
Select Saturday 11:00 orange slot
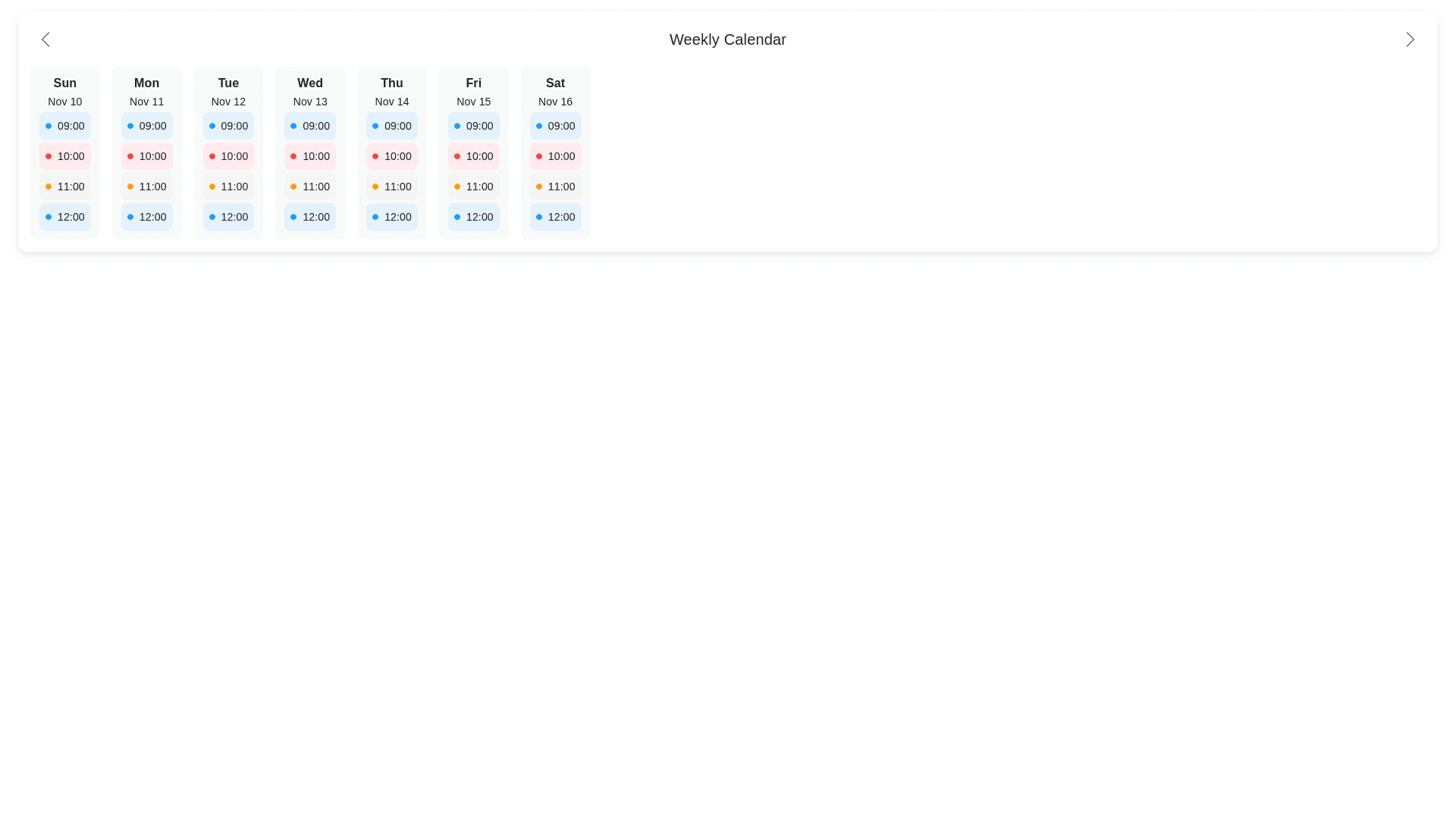coord(555,187)
